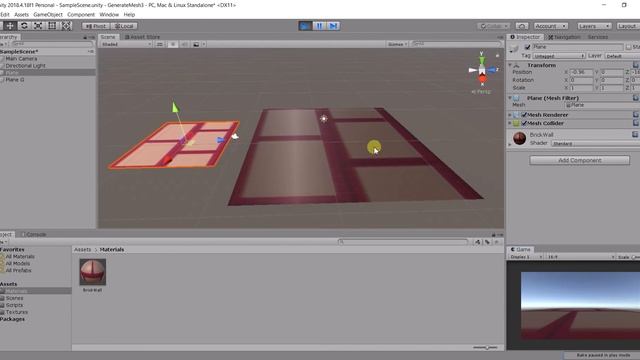
Task: Adjust the Project icon size slider
Action: pyautogui.click(x=486, y=347)
